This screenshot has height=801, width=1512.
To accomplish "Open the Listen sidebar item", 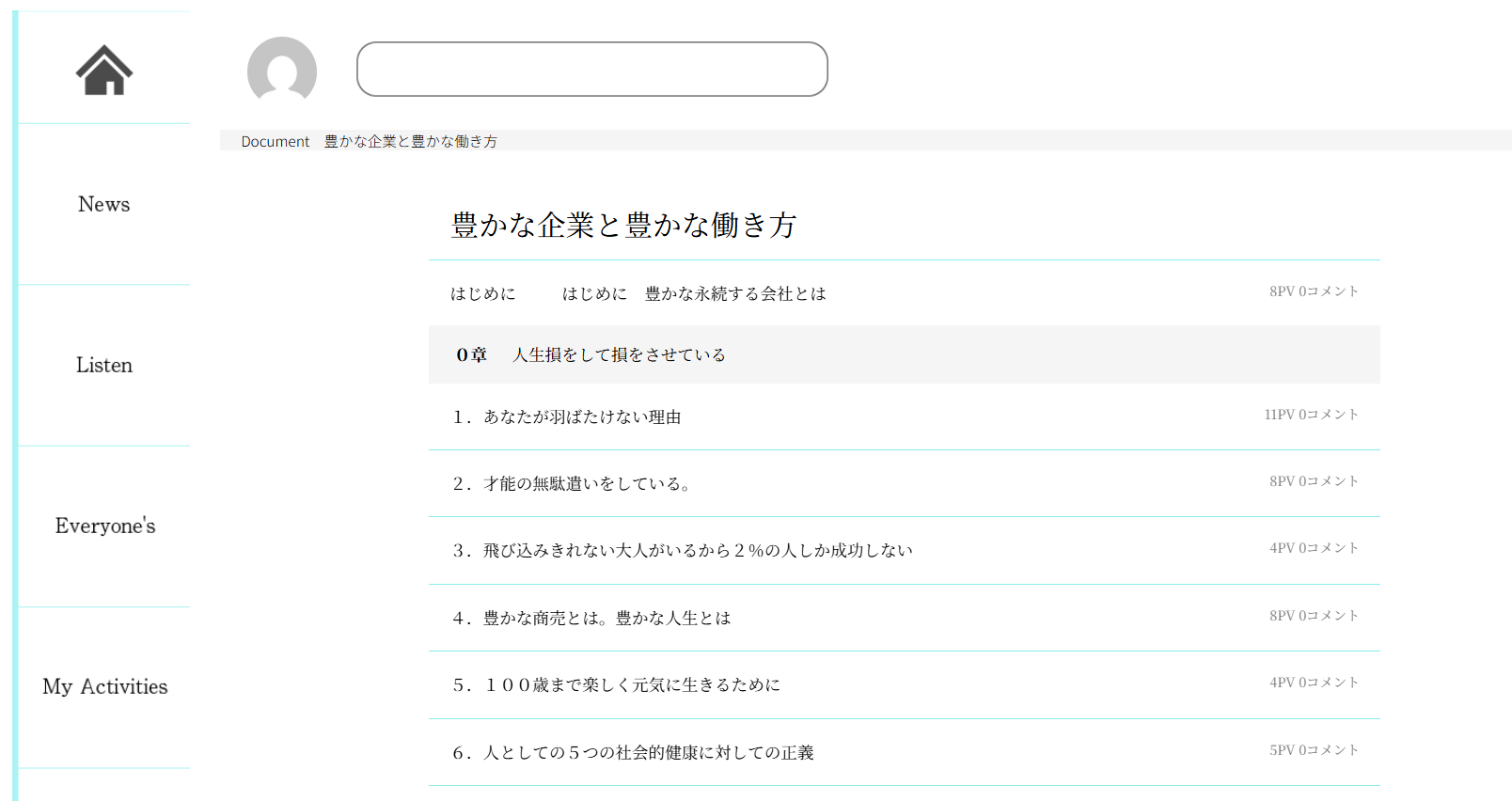I will [104, 365].
